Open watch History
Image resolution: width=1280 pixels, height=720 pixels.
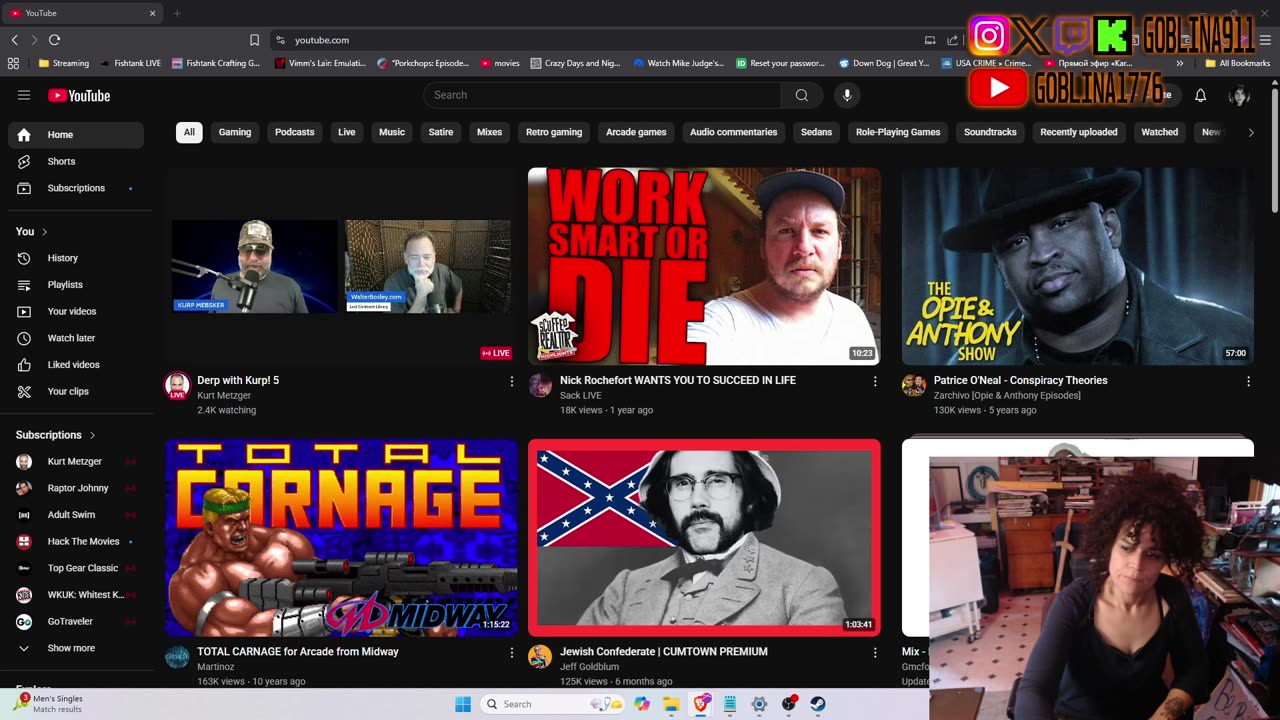coord(76,258)
